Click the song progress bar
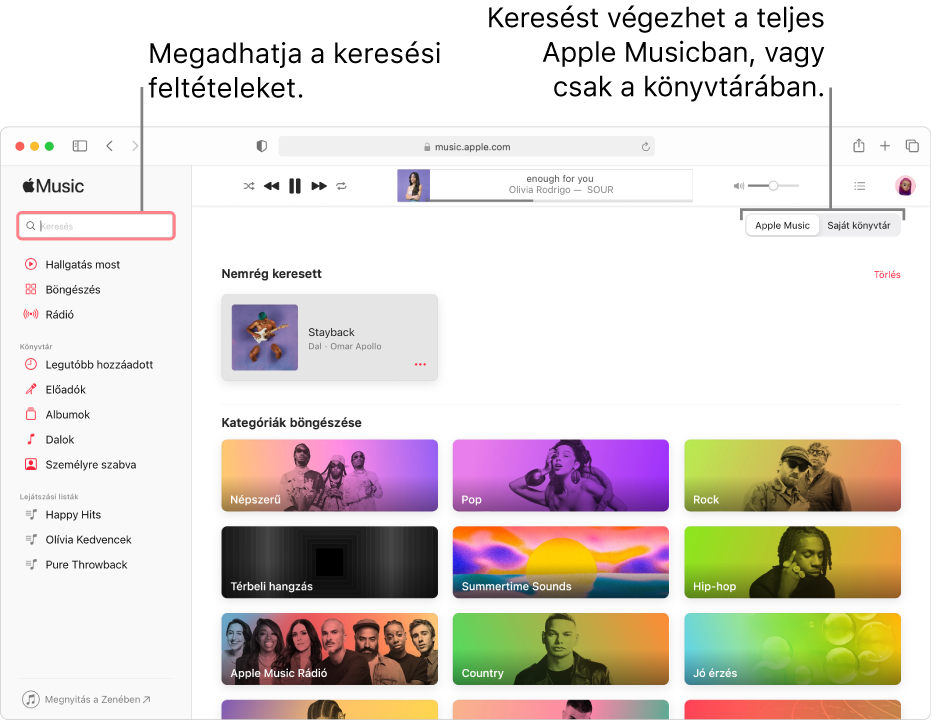The image size is (931, 721). (x=561, y=201)
